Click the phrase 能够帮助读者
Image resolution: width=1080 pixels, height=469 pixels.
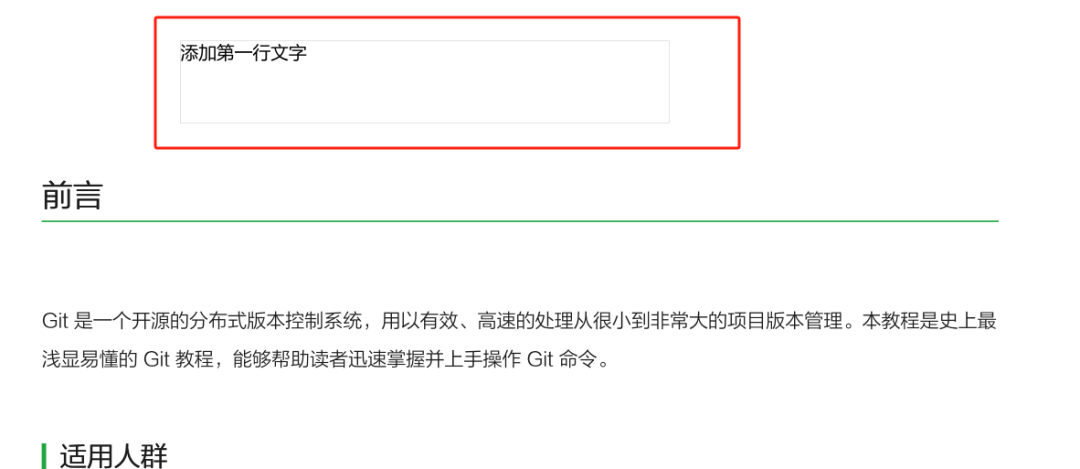click(285, 359)
